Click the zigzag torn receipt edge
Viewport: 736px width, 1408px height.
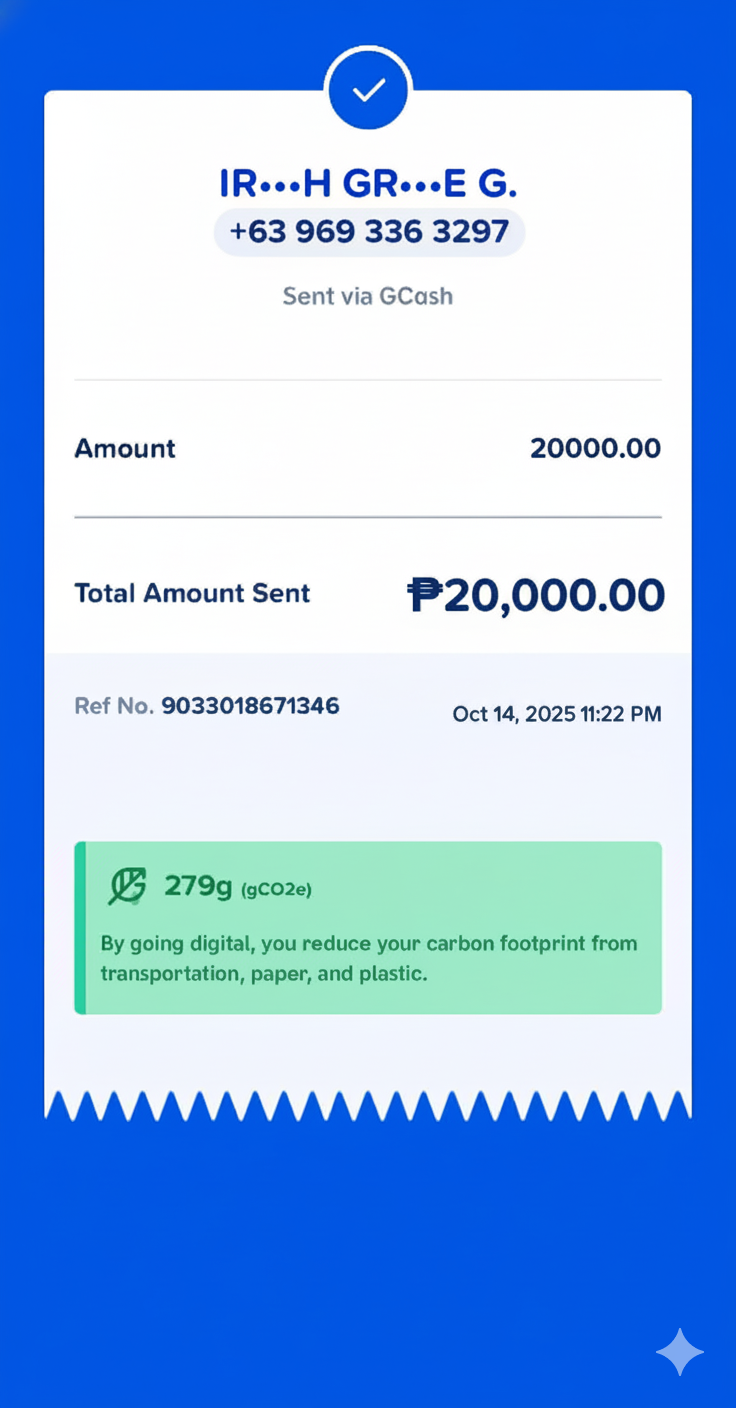(x=368, y=1105)
